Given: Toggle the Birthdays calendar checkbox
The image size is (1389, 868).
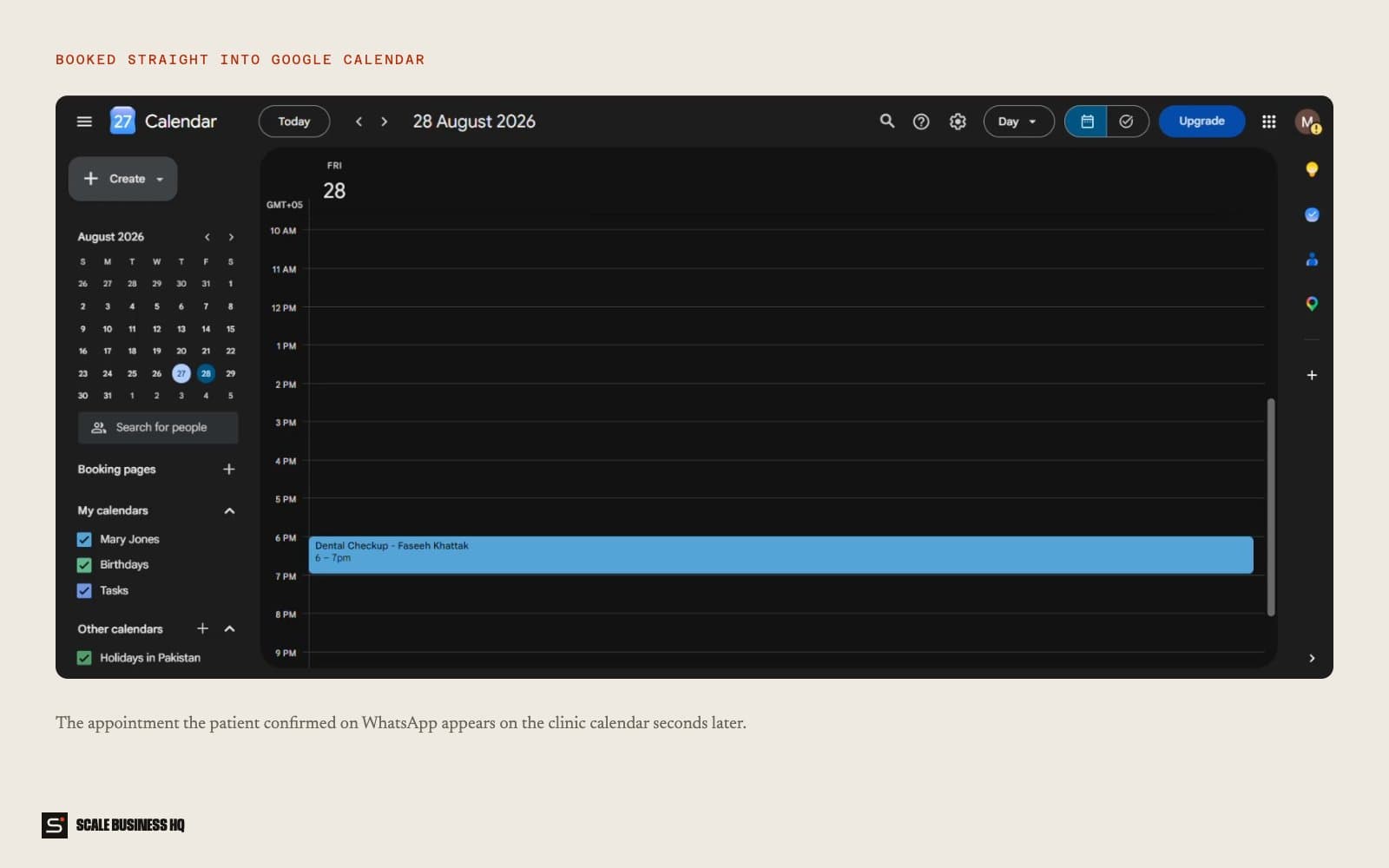Looking at the screenshot, I should 84,565.
